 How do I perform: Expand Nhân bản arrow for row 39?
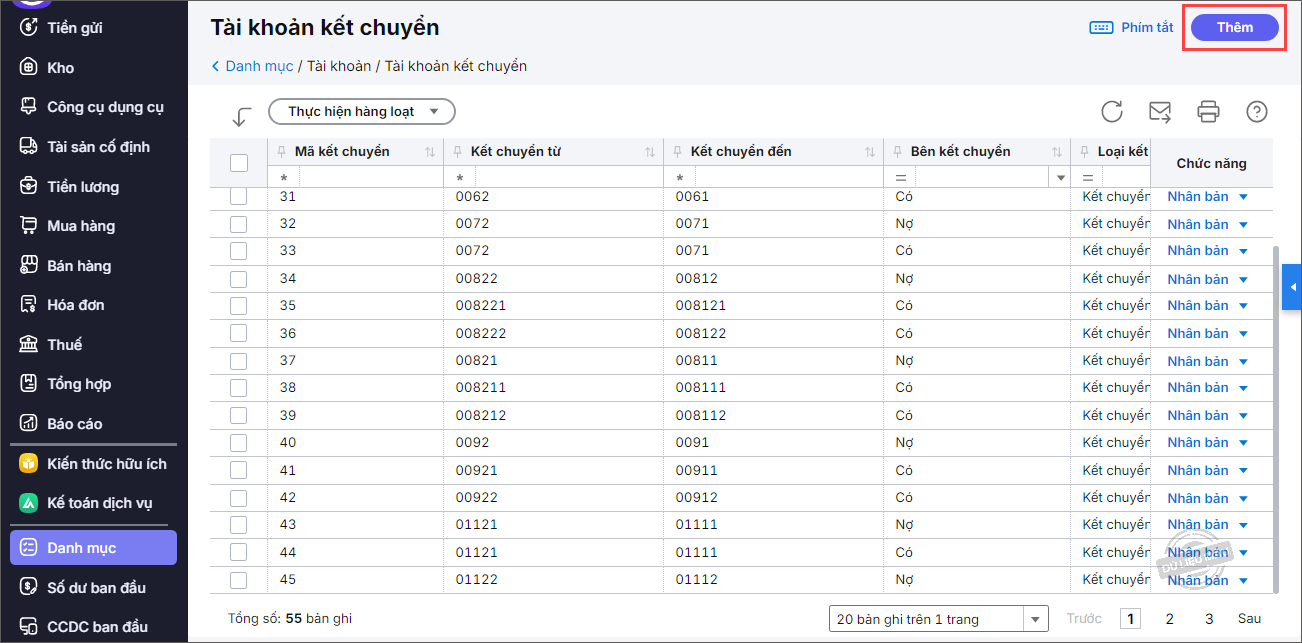[x=1244, y=415]
